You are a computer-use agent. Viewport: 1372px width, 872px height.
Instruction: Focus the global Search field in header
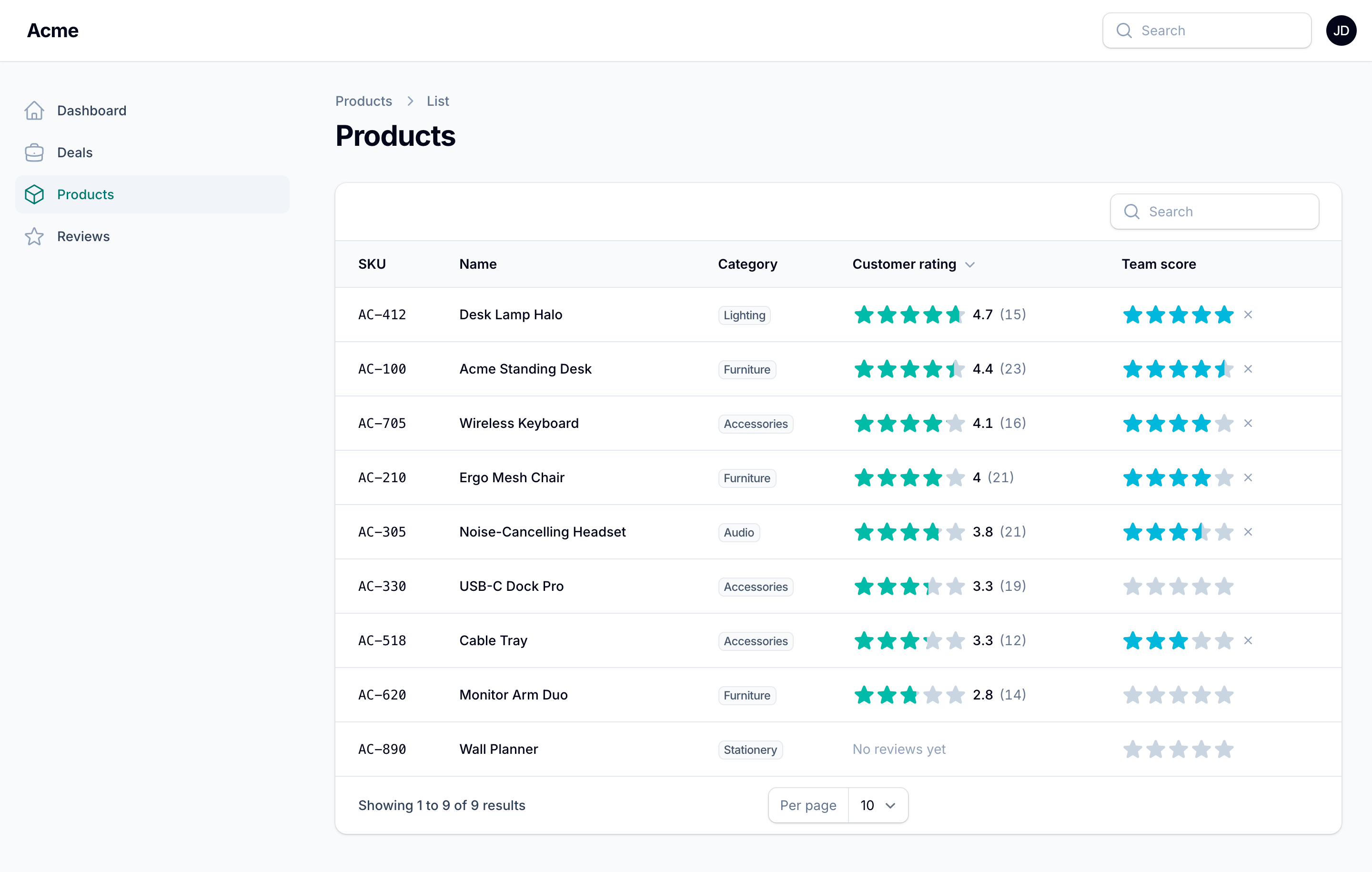click(1207, 30)
